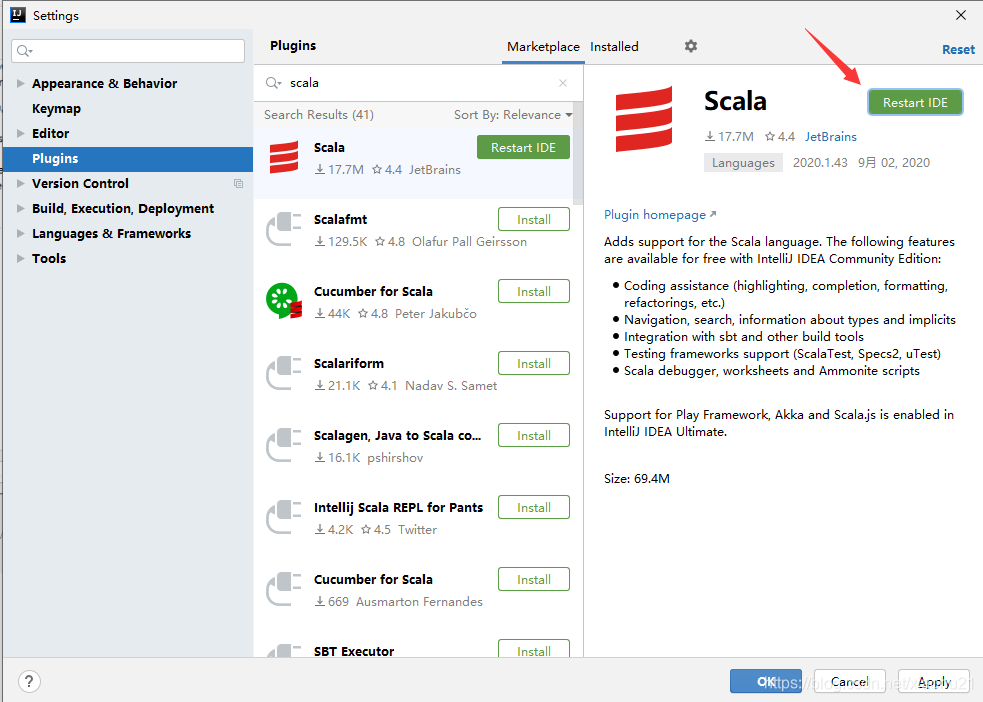This screenshot has height=702, width=983.
Task: Select the Scalagen, Java to Scala plugin name
Action: (397, 436)
